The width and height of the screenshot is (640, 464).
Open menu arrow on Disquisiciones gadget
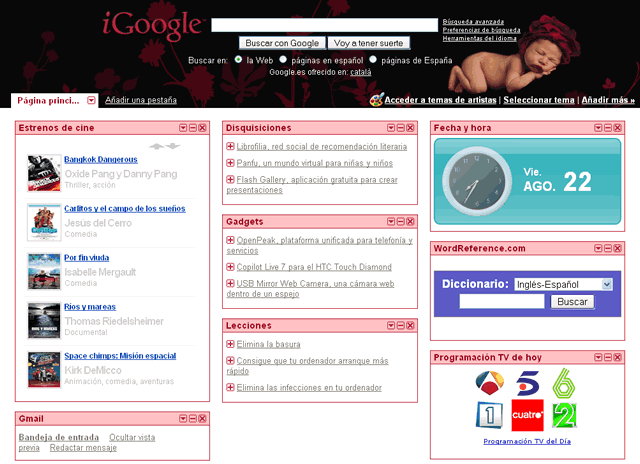coord(391,128)
